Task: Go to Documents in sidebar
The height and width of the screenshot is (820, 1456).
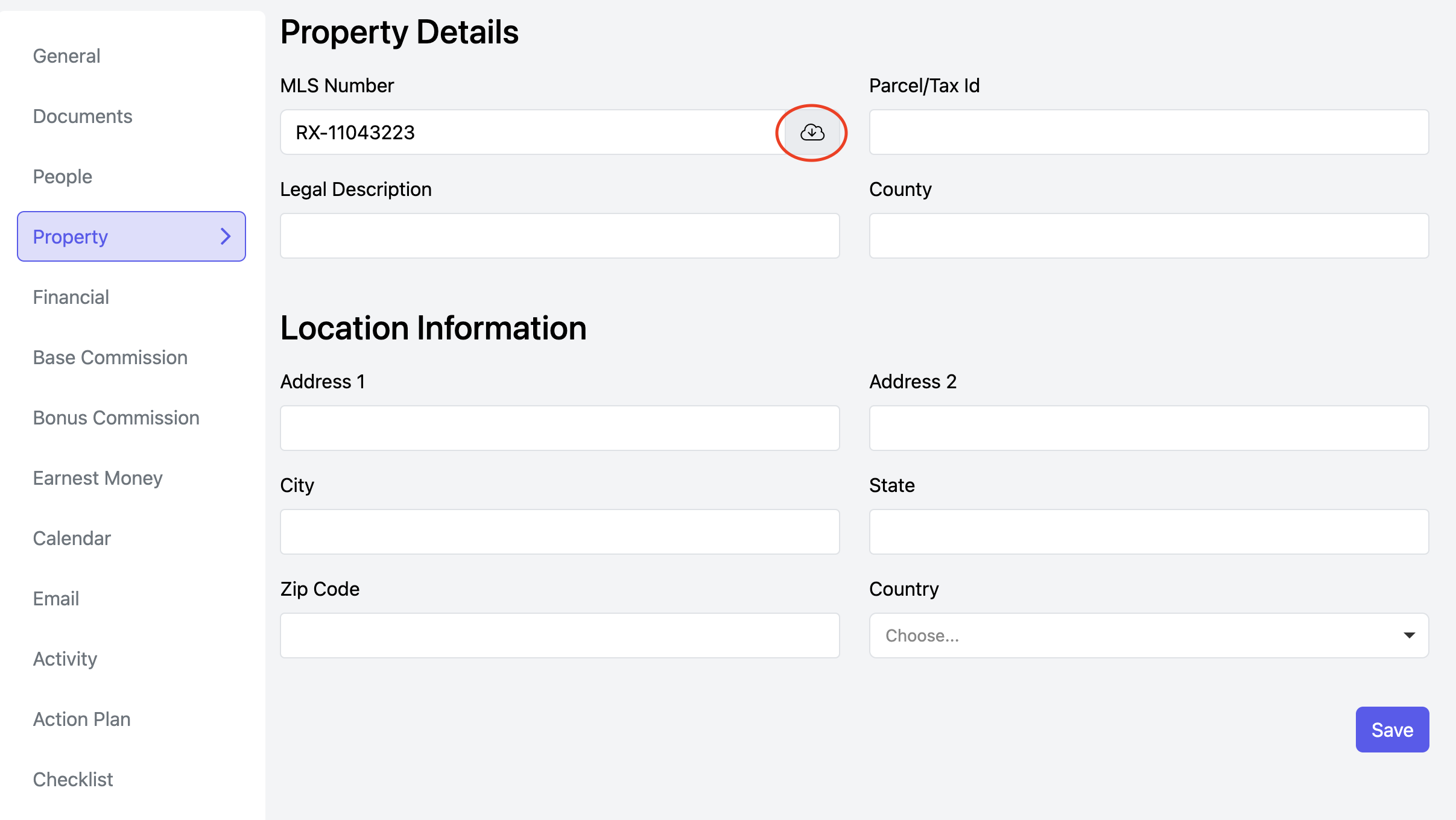Action: (x=83, y=116)
